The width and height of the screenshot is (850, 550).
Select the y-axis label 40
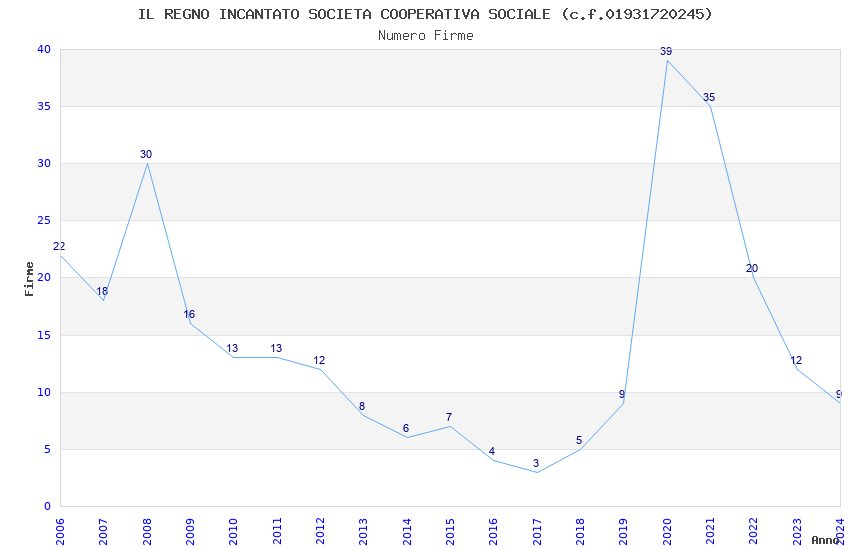[x=44, y=49]
